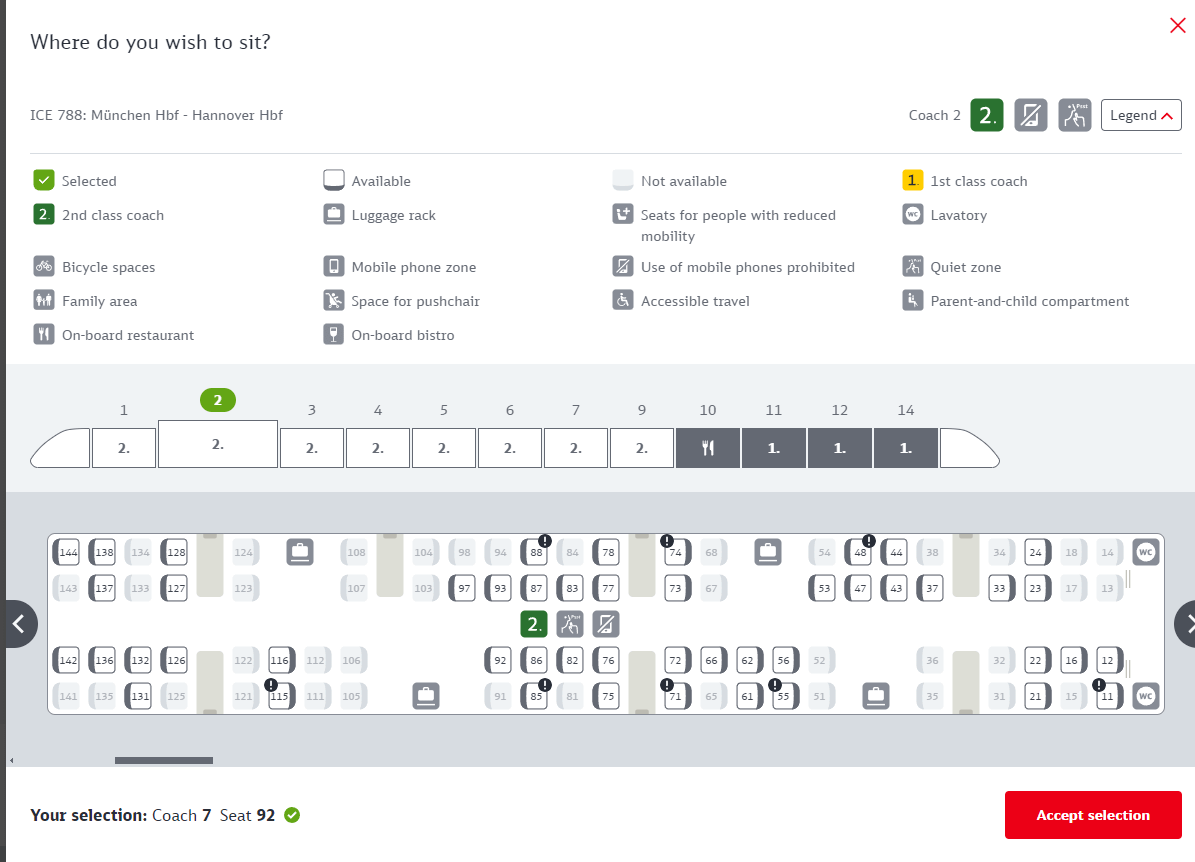Viewport: 1195px width, 862px height.
Task: Go to previous coach with left arrow
Action: (18, 624)
